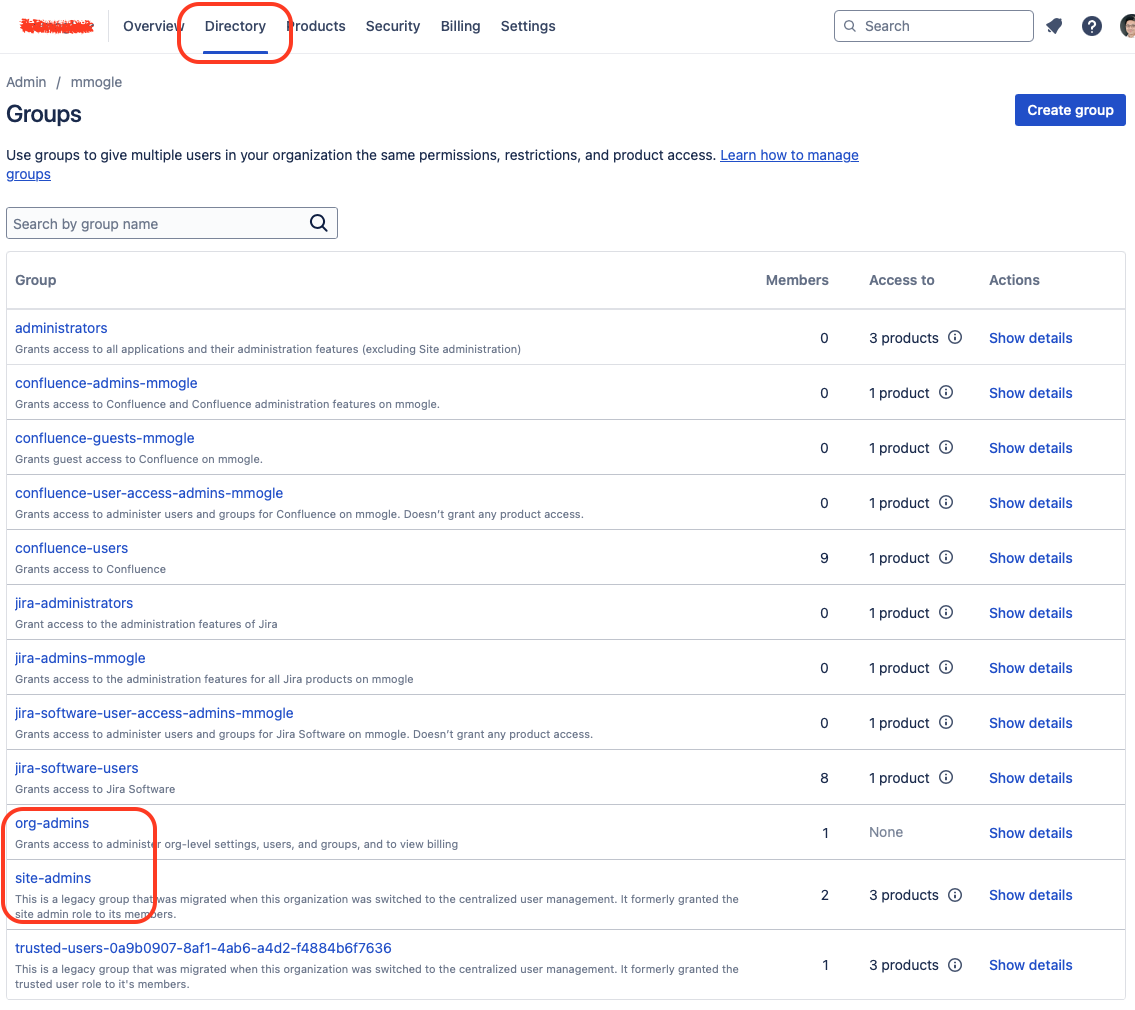Open the Billing tab
The width and height of the screenshot is (1135, 1010).
tap(460, 27)
